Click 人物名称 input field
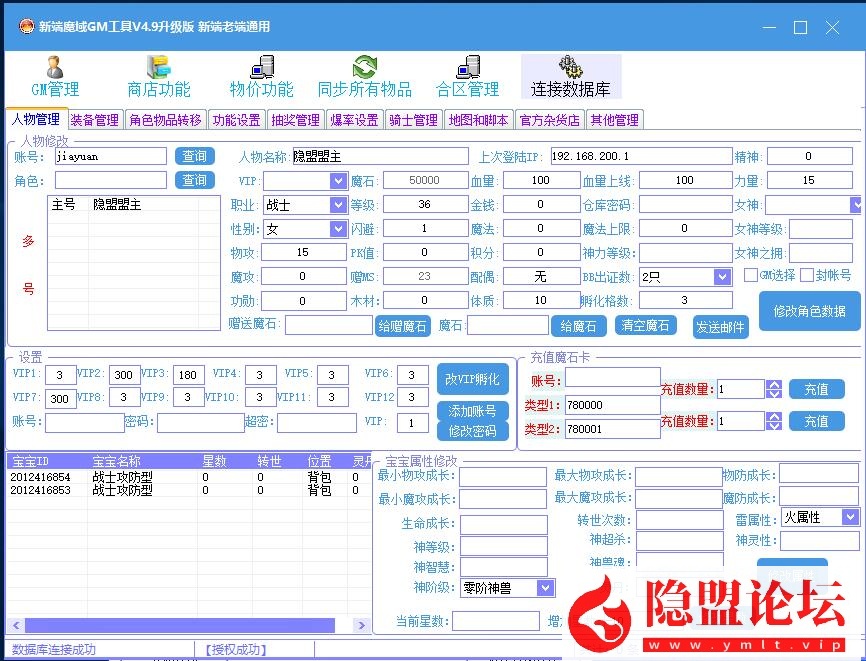Image resolution: width=866 pixels, height=661 pixels. point(380,156)
